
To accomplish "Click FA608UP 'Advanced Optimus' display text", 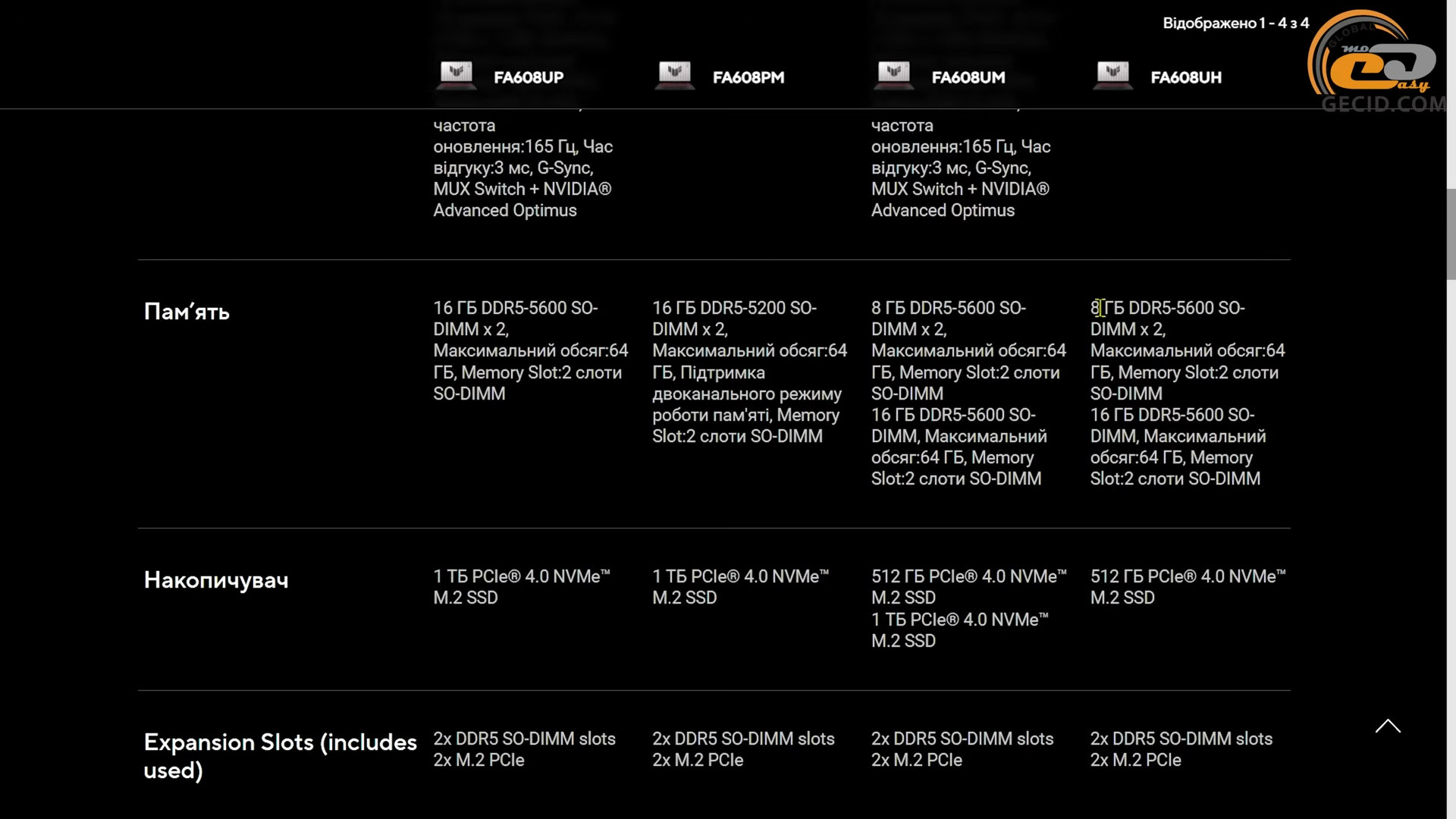I will (x=504, y=210).
